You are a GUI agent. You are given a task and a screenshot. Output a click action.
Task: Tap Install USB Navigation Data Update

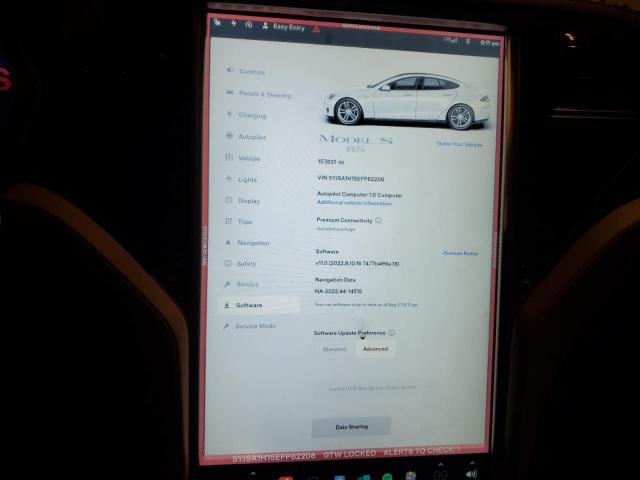(x=372, y=387)
